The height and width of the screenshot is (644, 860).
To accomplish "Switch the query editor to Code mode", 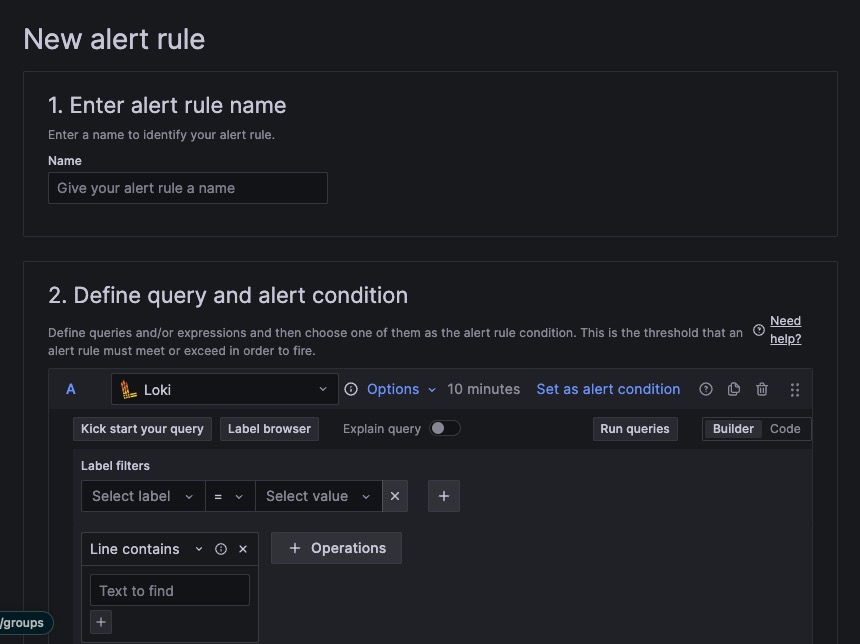I will pyautogui.click(x=785, y=428).
